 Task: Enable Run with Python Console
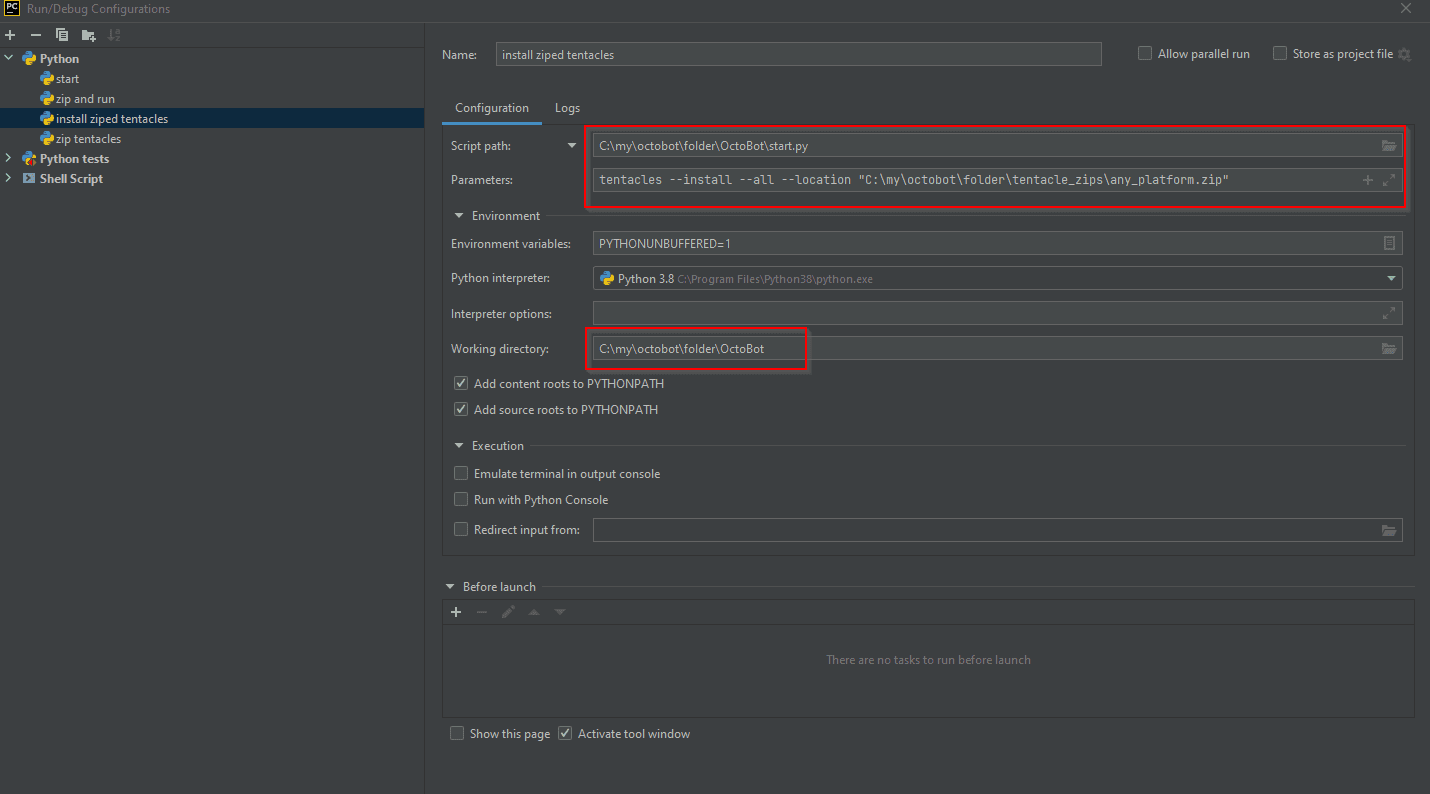click(461, 500)
